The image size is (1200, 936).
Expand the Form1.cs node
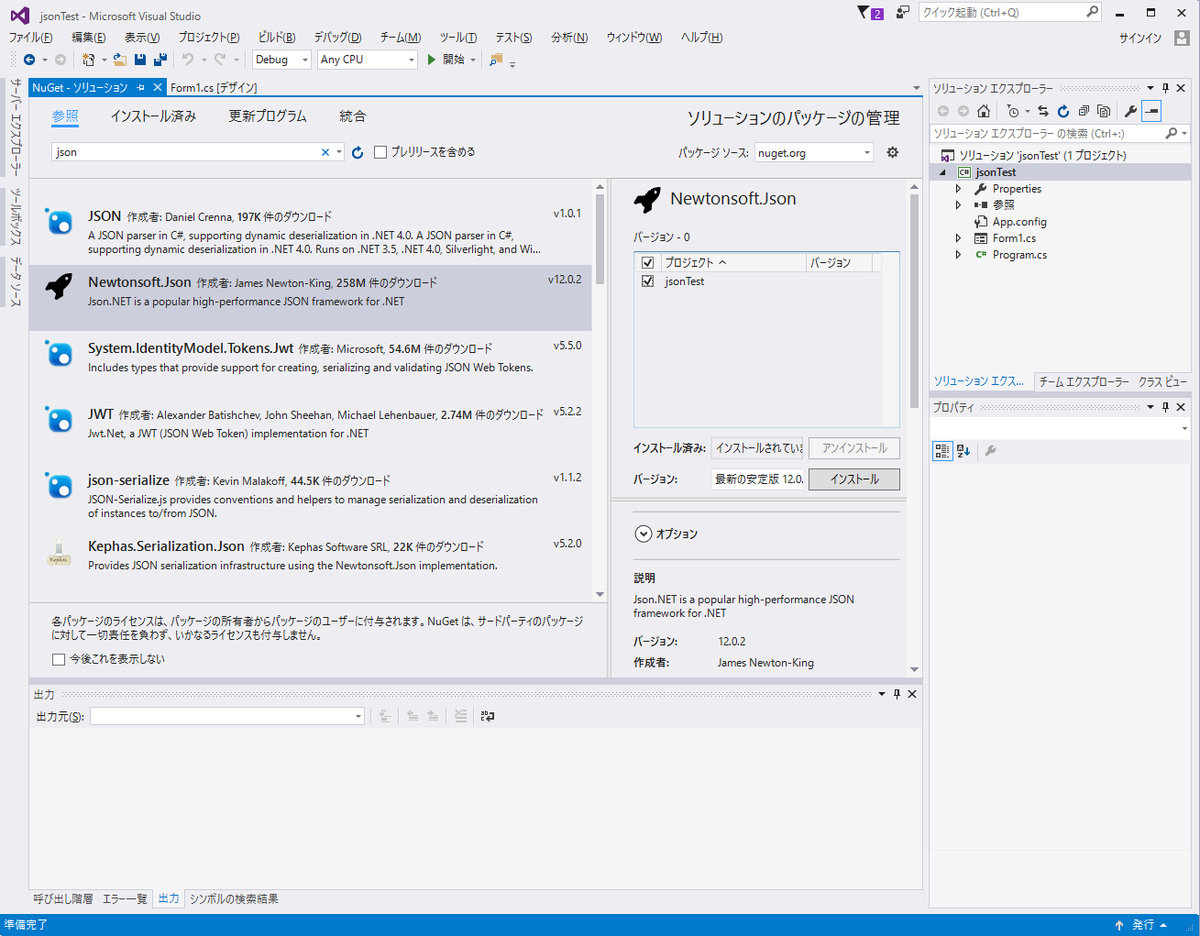[x=958, y=238]
